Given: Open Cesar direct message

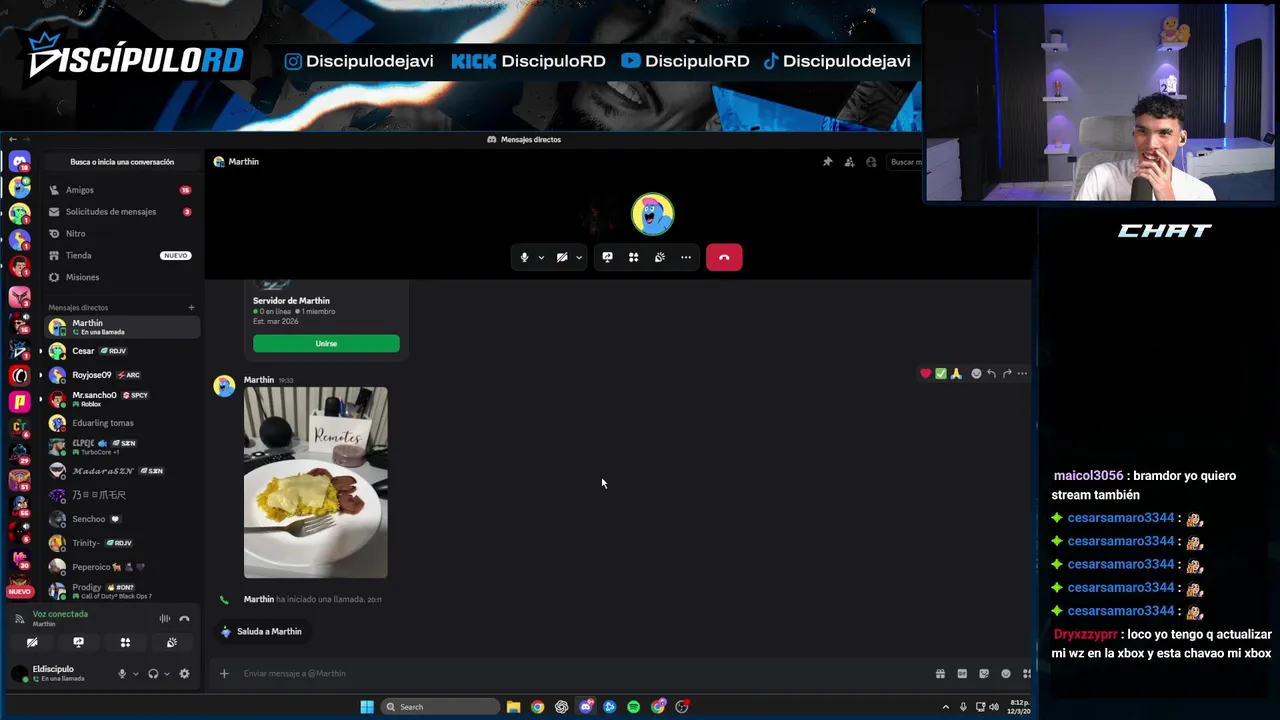Looking at the screenshot, I should 122,351.
